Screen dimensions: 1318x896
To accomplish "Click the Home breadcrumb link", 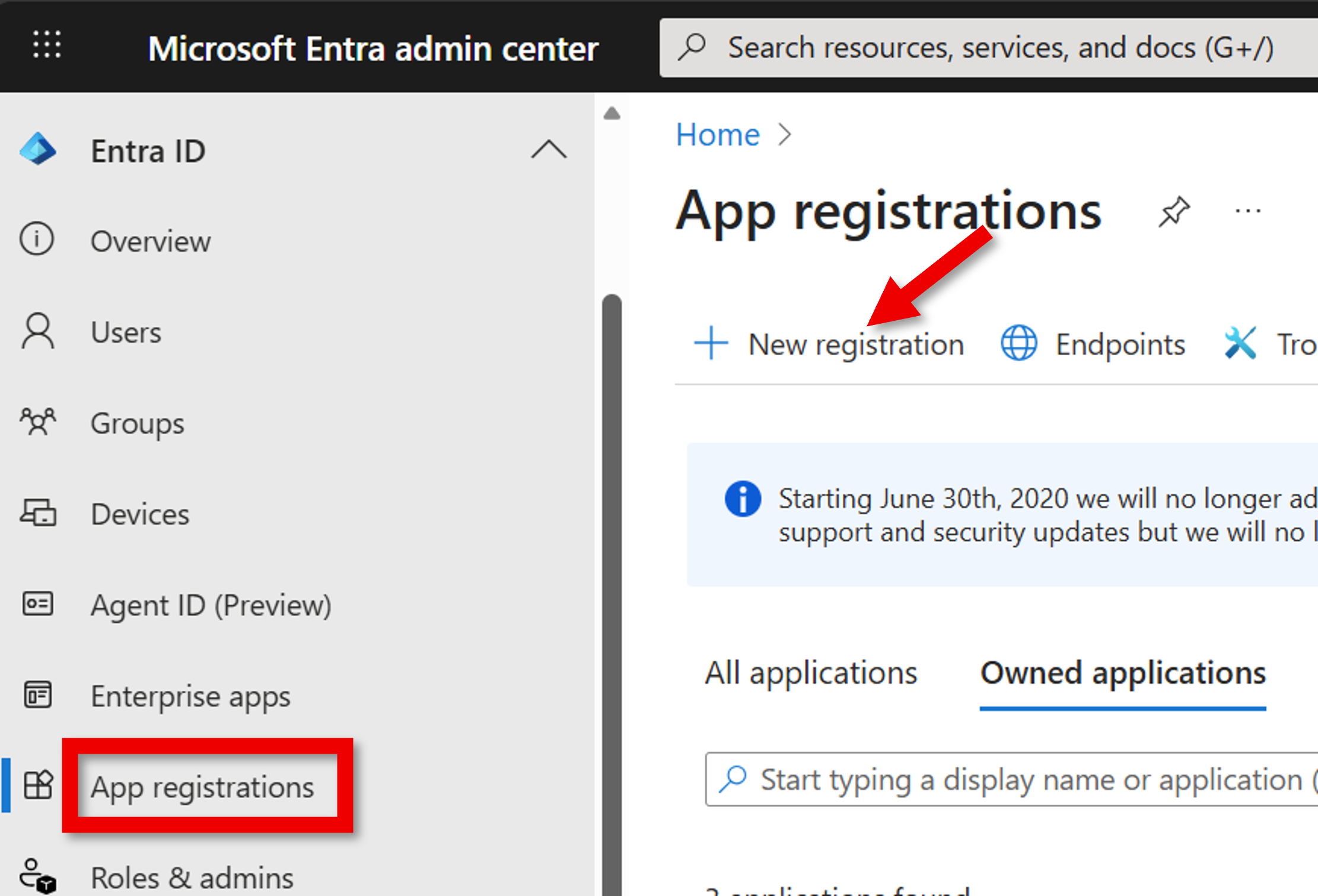I will [718, 135].
